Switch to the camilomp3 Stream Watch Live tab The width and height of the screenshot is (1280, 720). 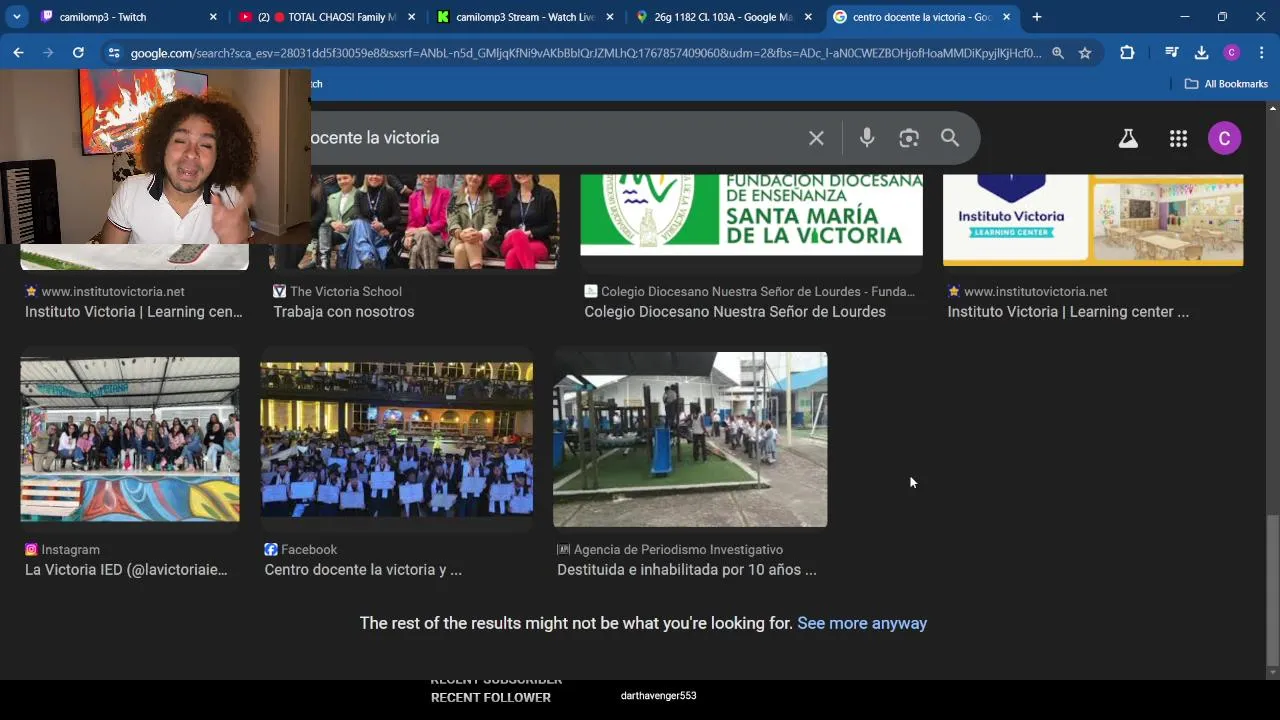pos(525,17)
